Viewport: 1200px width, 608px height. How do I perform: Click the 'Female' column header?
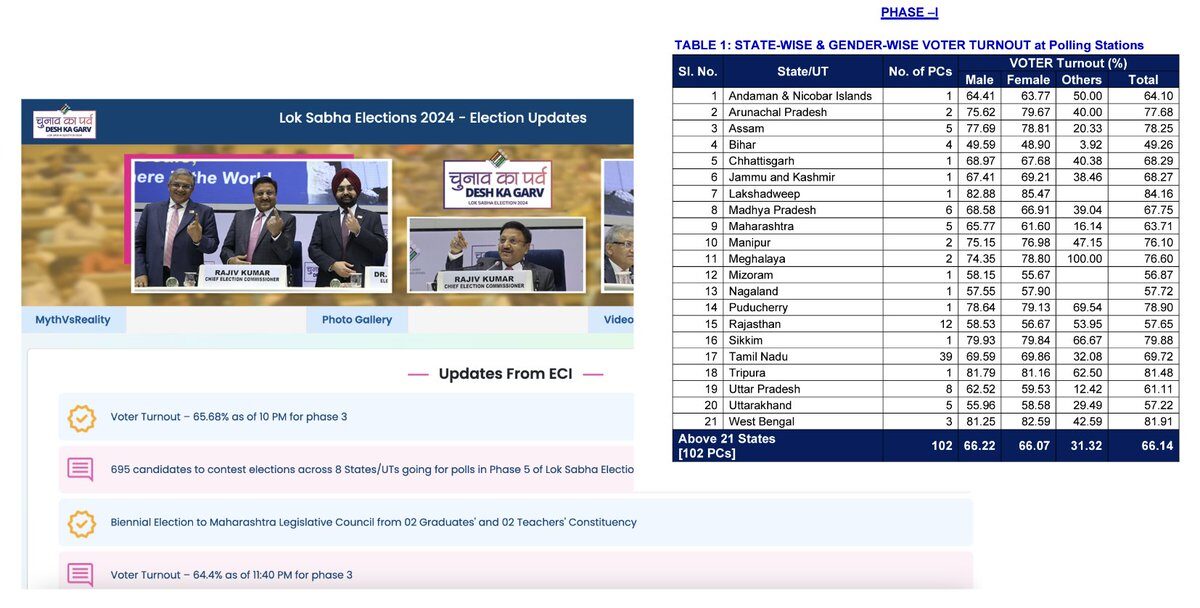(1028, 80)
